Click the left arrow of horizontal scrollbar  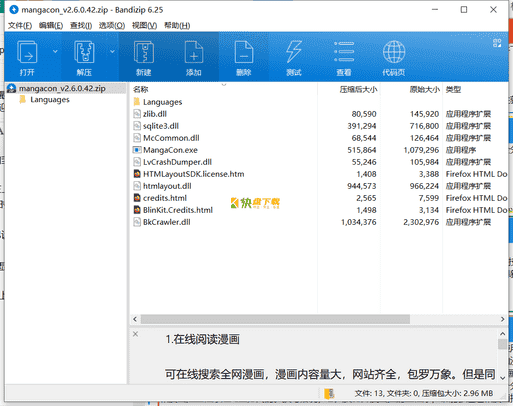pos(135,319)
